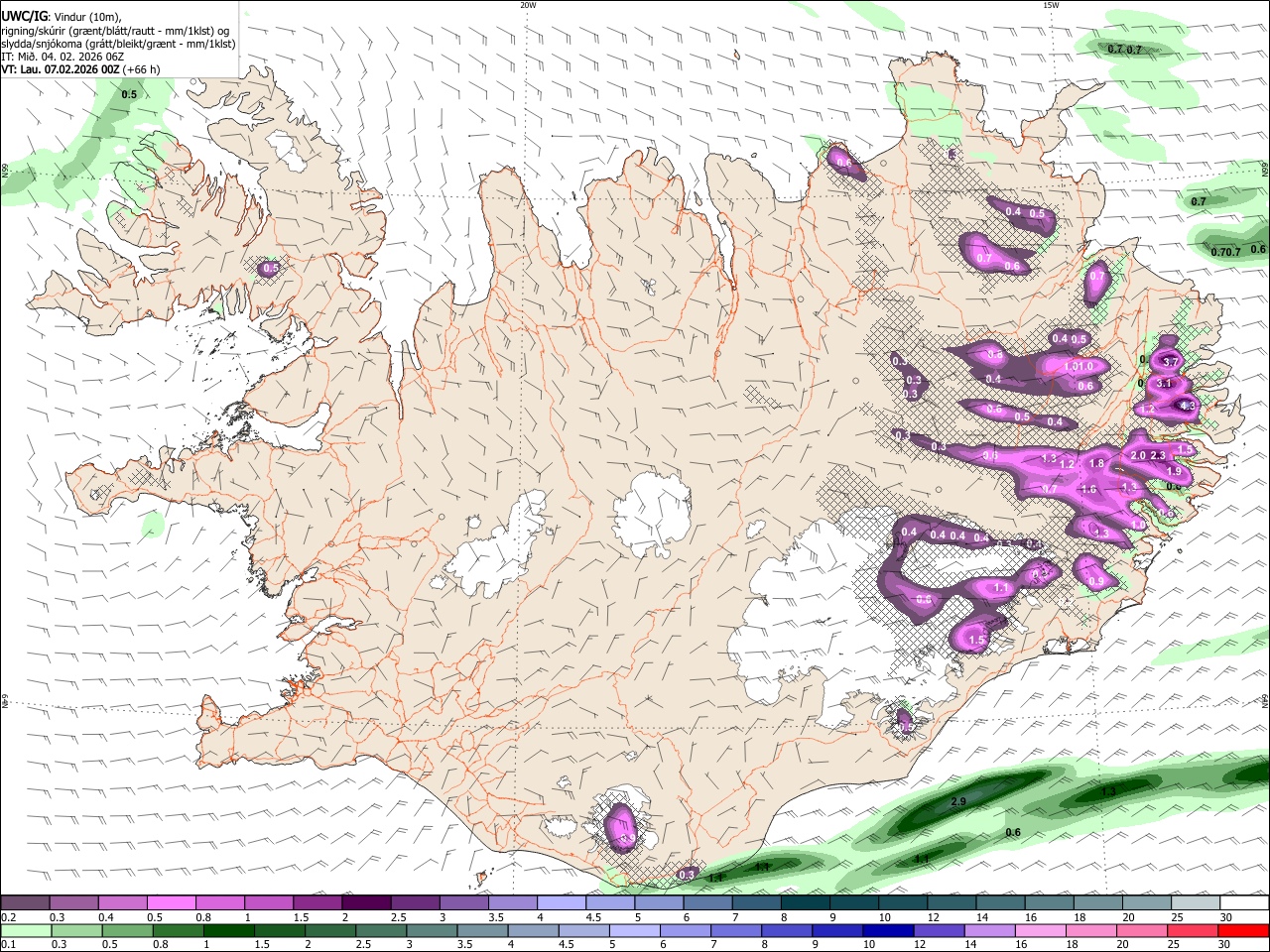This screenshot has width=1270, height=952.
Task: Click the 2.3 snowfall value in the east
Action: [x=1158, y=455]
